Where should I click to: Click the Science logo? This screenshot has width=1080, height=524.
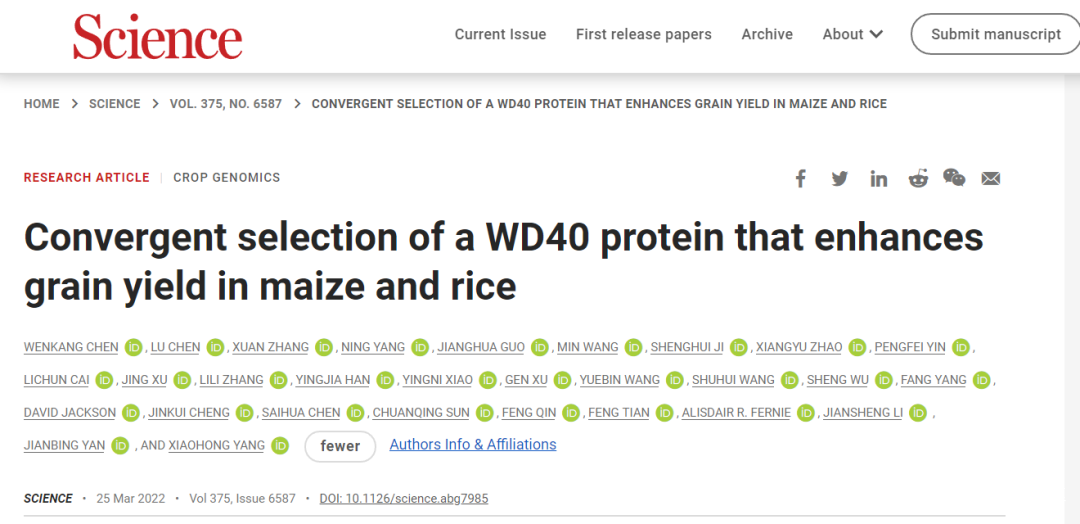(x=157, y=36)
